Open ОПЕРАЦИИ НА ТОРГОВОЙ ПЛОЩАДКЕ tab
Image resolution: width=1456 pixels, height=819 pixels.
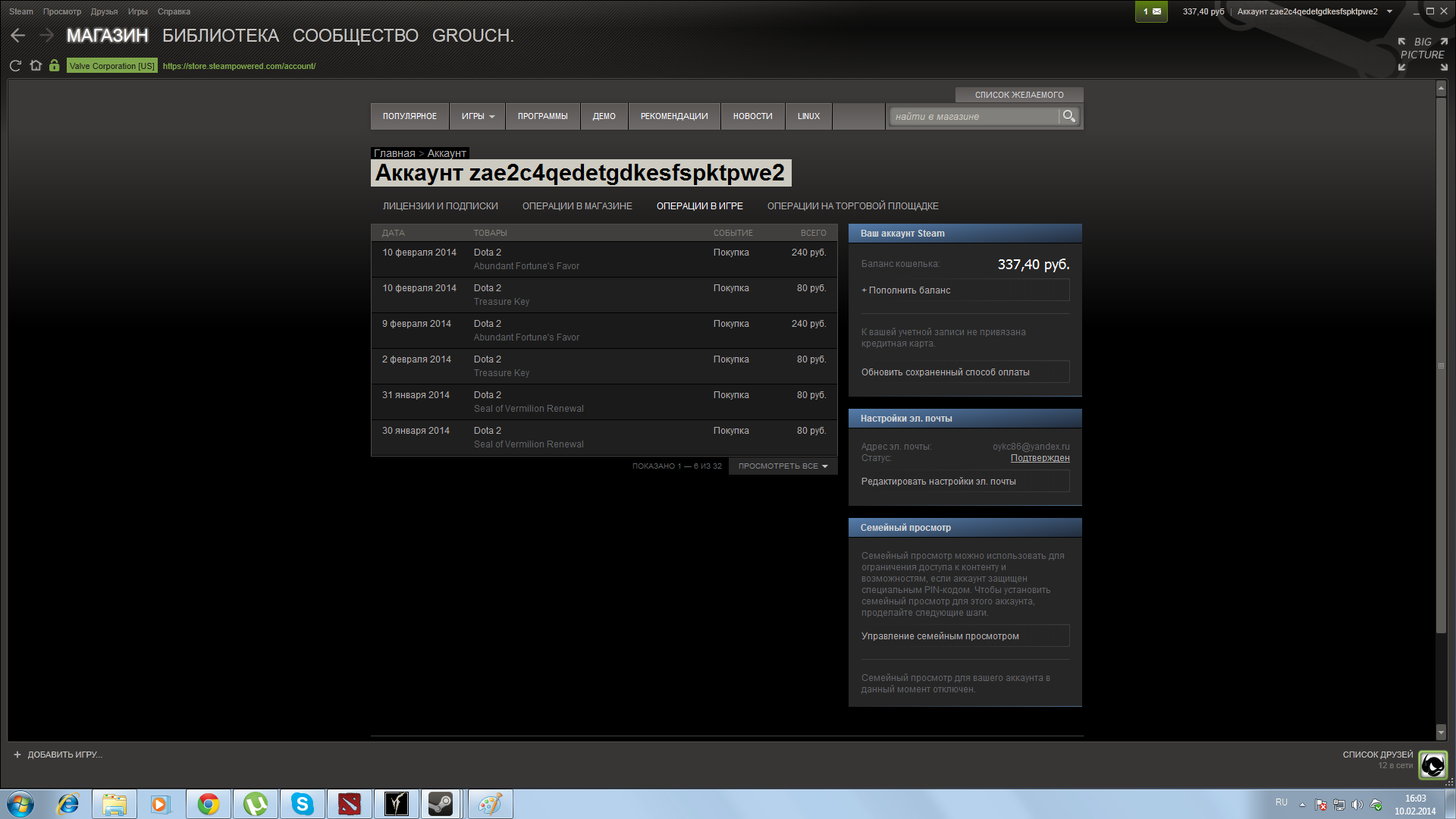click(853, 206)
